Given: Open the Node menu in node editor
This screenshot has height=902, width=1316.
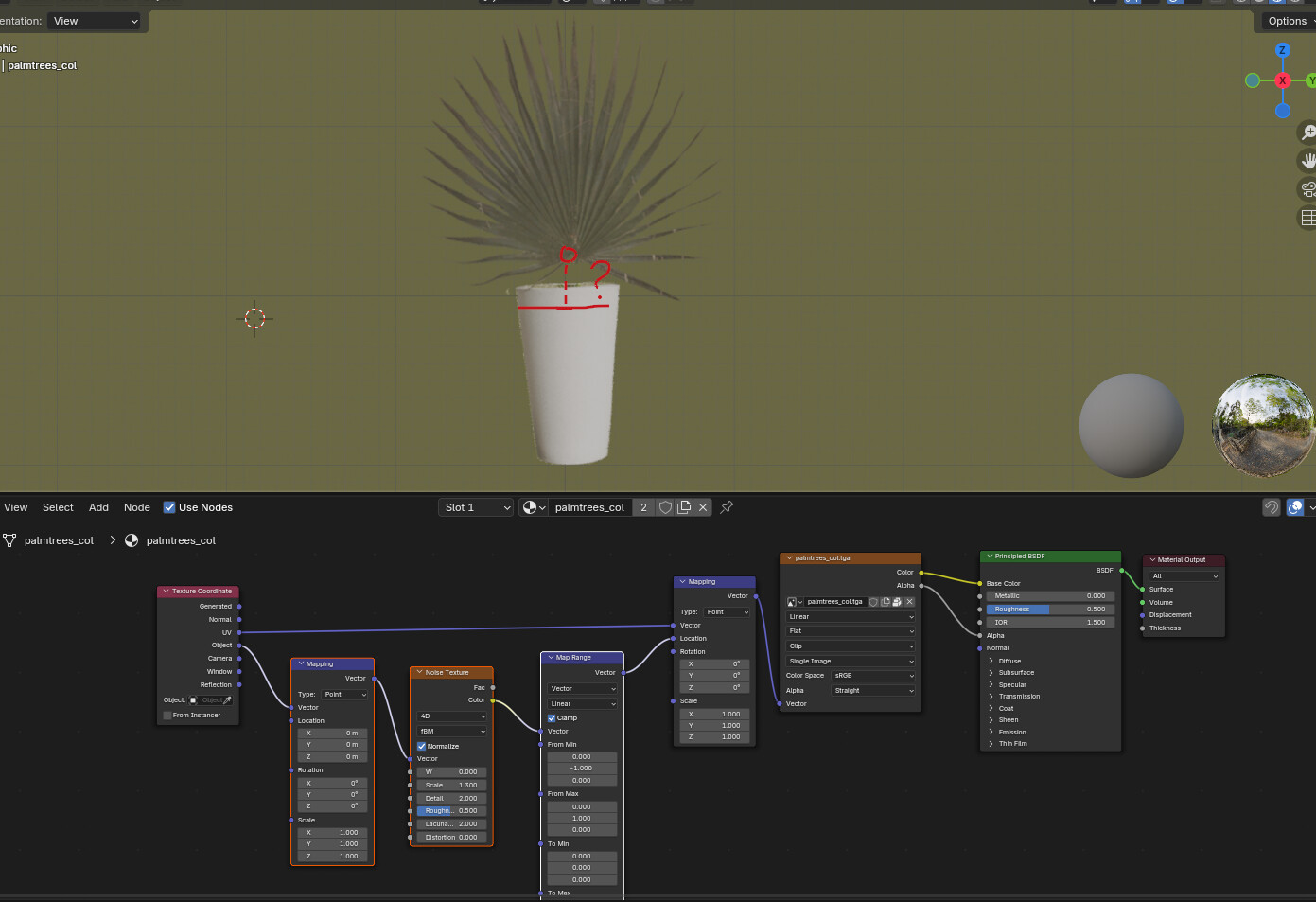Looking at the screenshot, I should coord(137,507).
